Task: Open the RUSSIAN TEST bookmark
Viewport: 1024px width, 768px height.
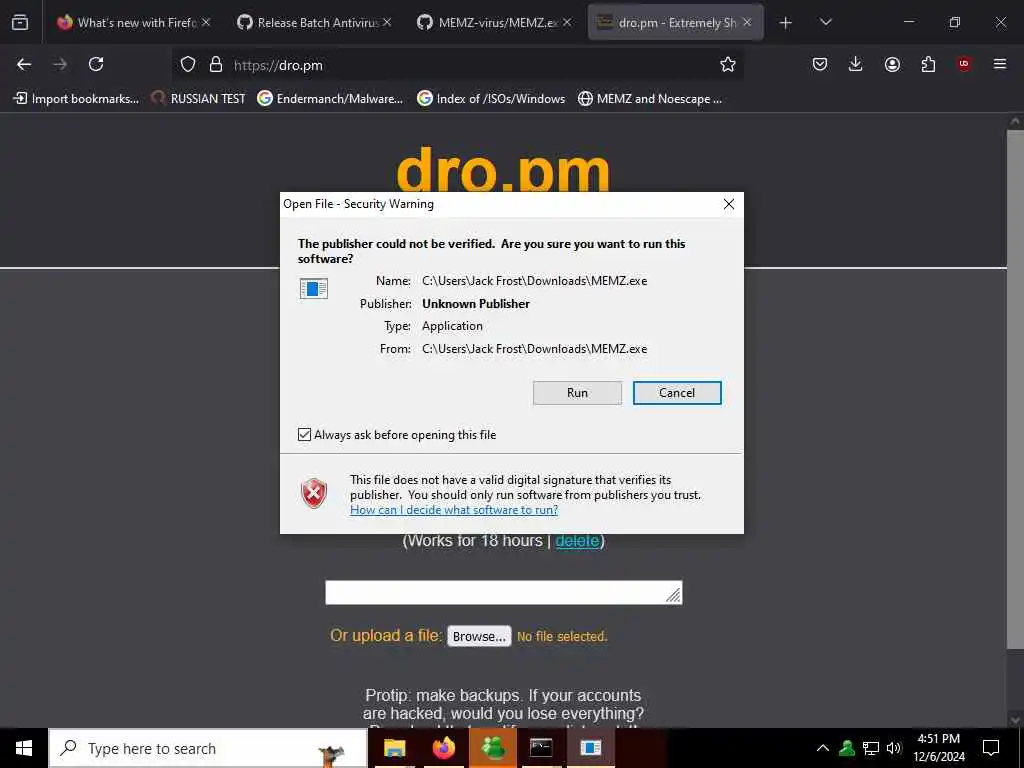Action: pyautogui.click(x=198, y=99)
